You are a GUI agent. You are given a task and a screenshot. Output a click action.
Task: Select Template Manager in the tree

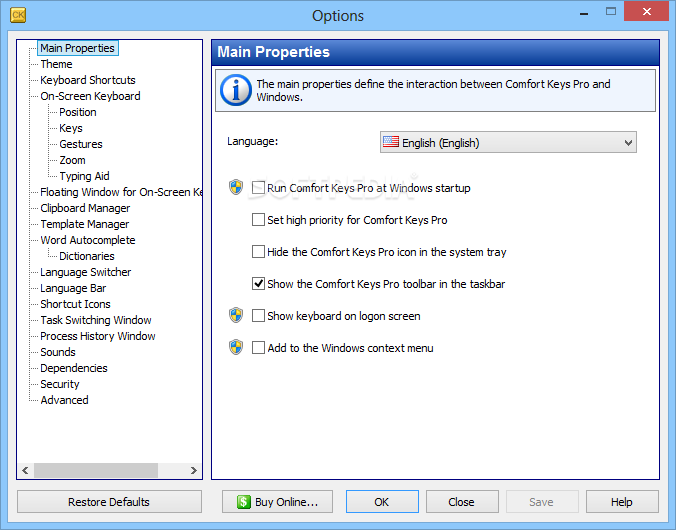coord(85,224)
